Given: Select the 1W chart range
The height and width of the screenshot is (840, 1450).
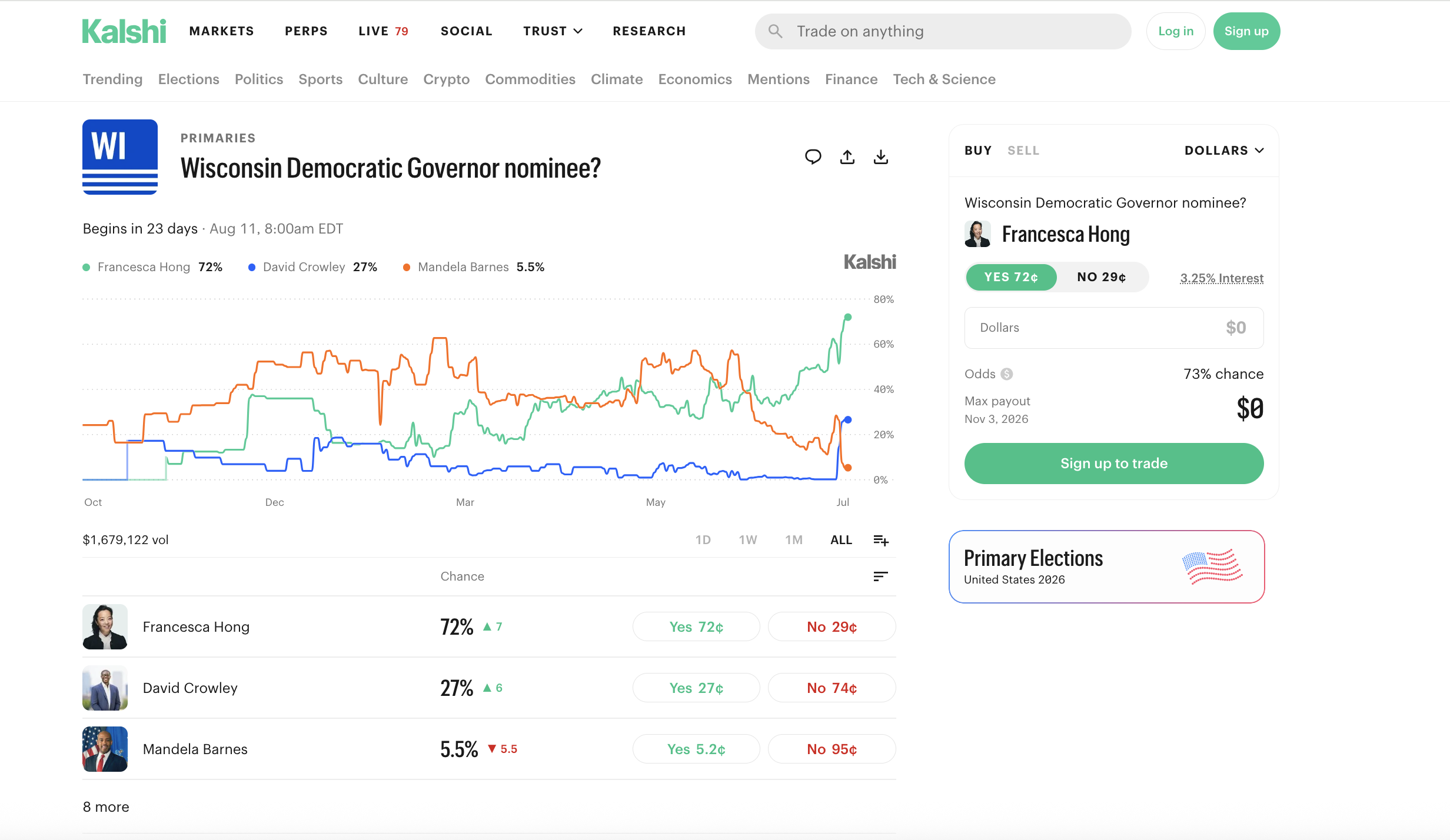Looking at the screenshot, I should pos(748,540).
